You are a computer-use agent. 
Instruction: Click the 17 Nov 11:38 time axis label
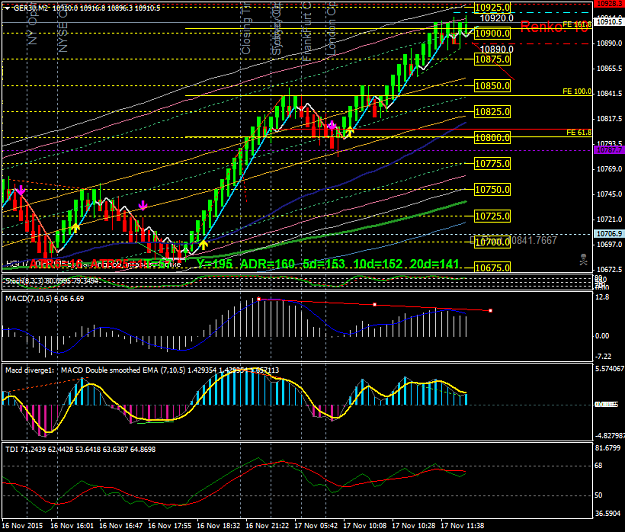462,526
